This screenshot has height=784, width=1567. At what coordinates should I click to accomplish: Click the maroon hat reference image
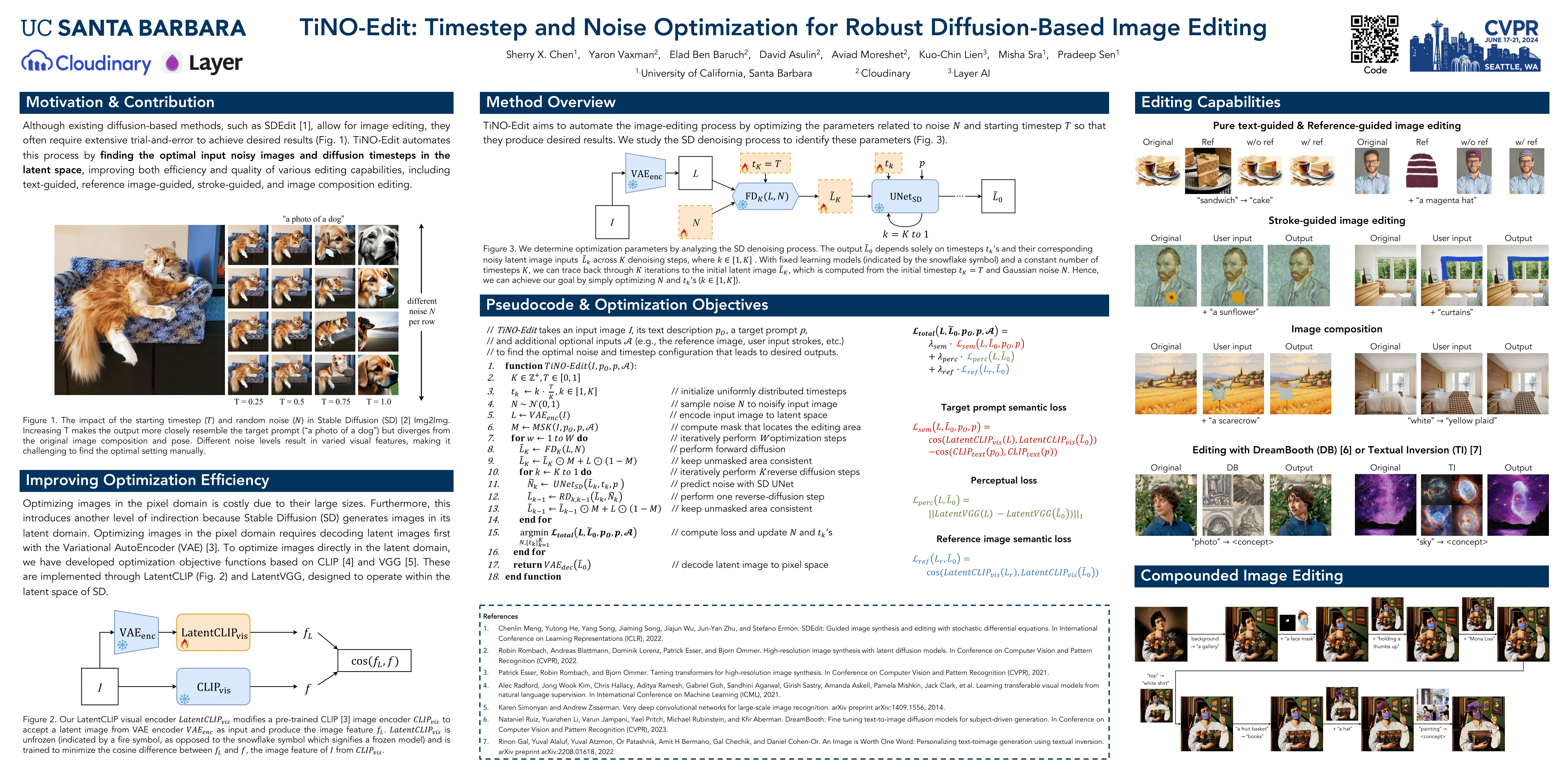point(1422,171)
